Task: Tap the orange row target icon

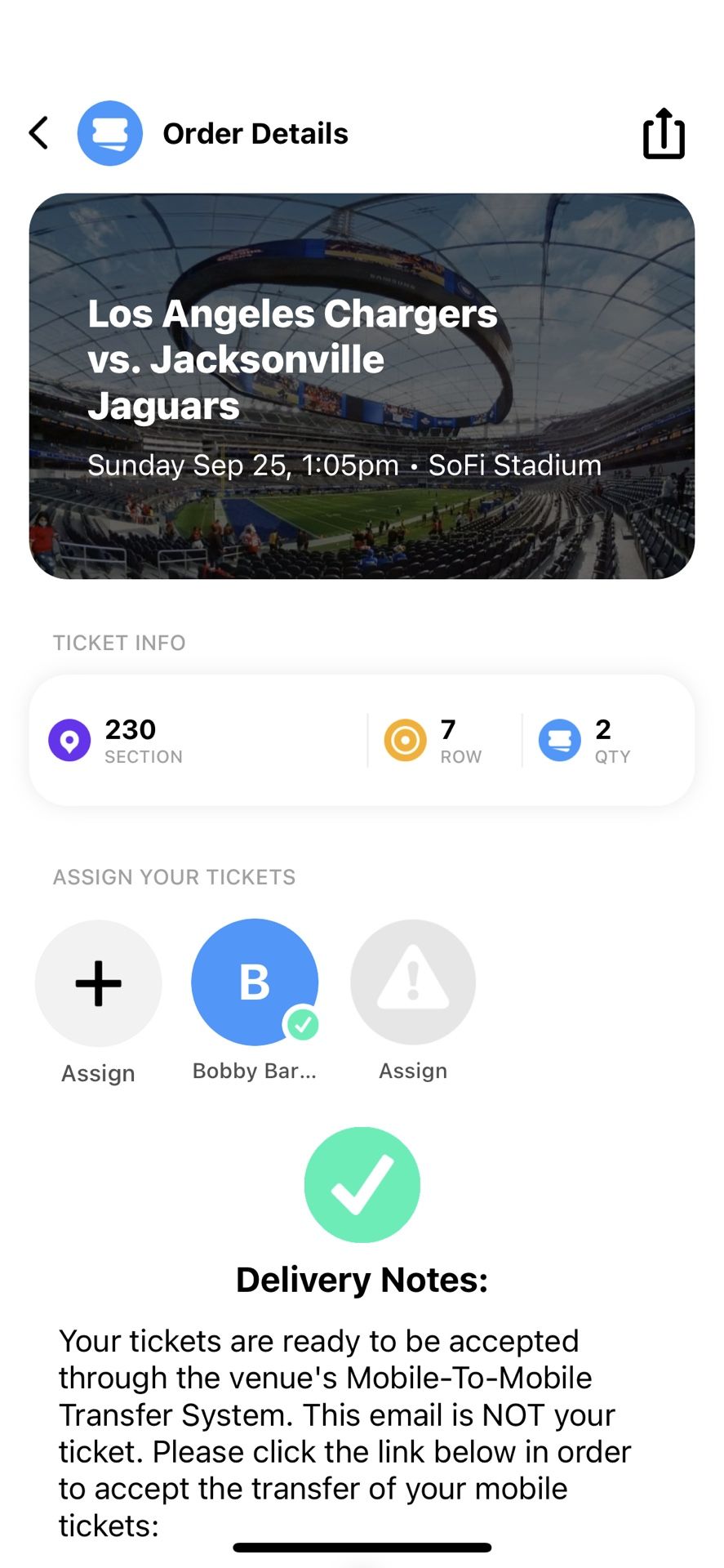Action: coord(405,740)
